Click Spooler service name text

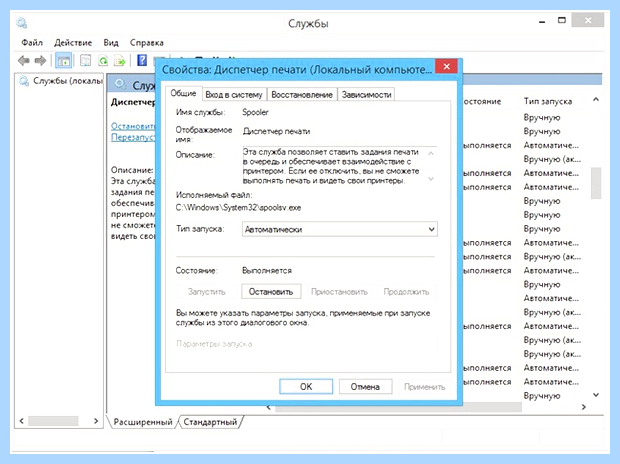[255, 112]
